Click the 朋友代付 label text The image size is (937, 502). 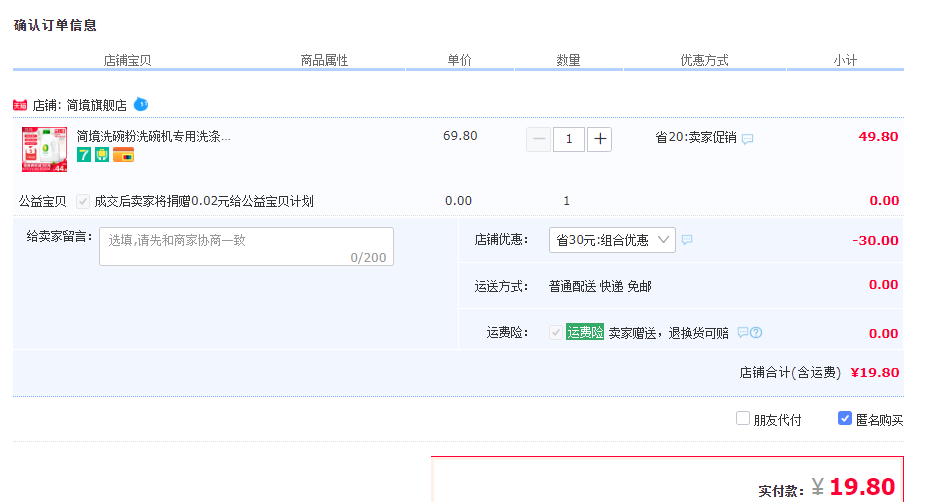tap(777, 420)
